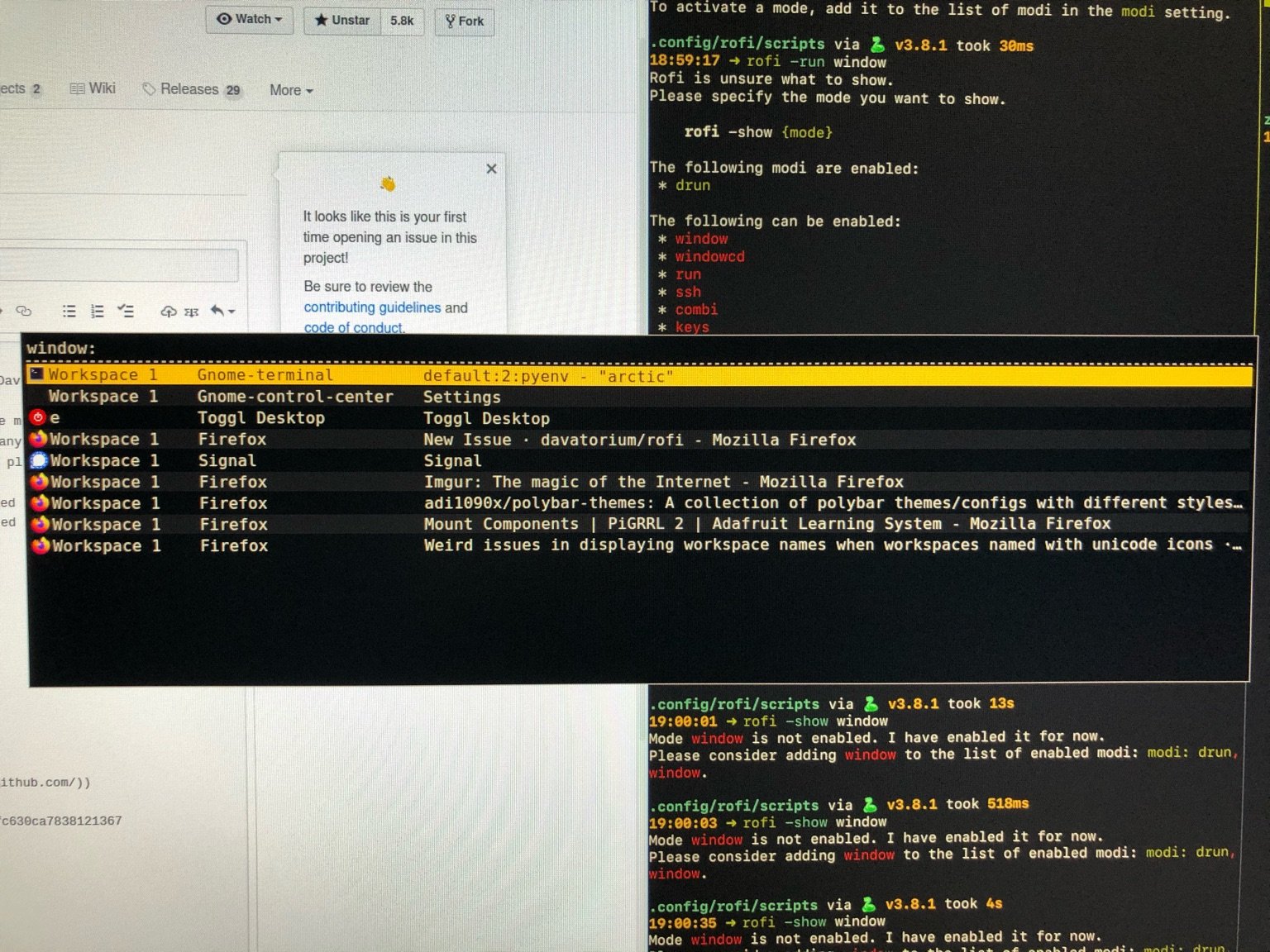Click Firefox icon in Mount Components row
The width and height of the screenshot is (1270, 952).
point(41,524)
